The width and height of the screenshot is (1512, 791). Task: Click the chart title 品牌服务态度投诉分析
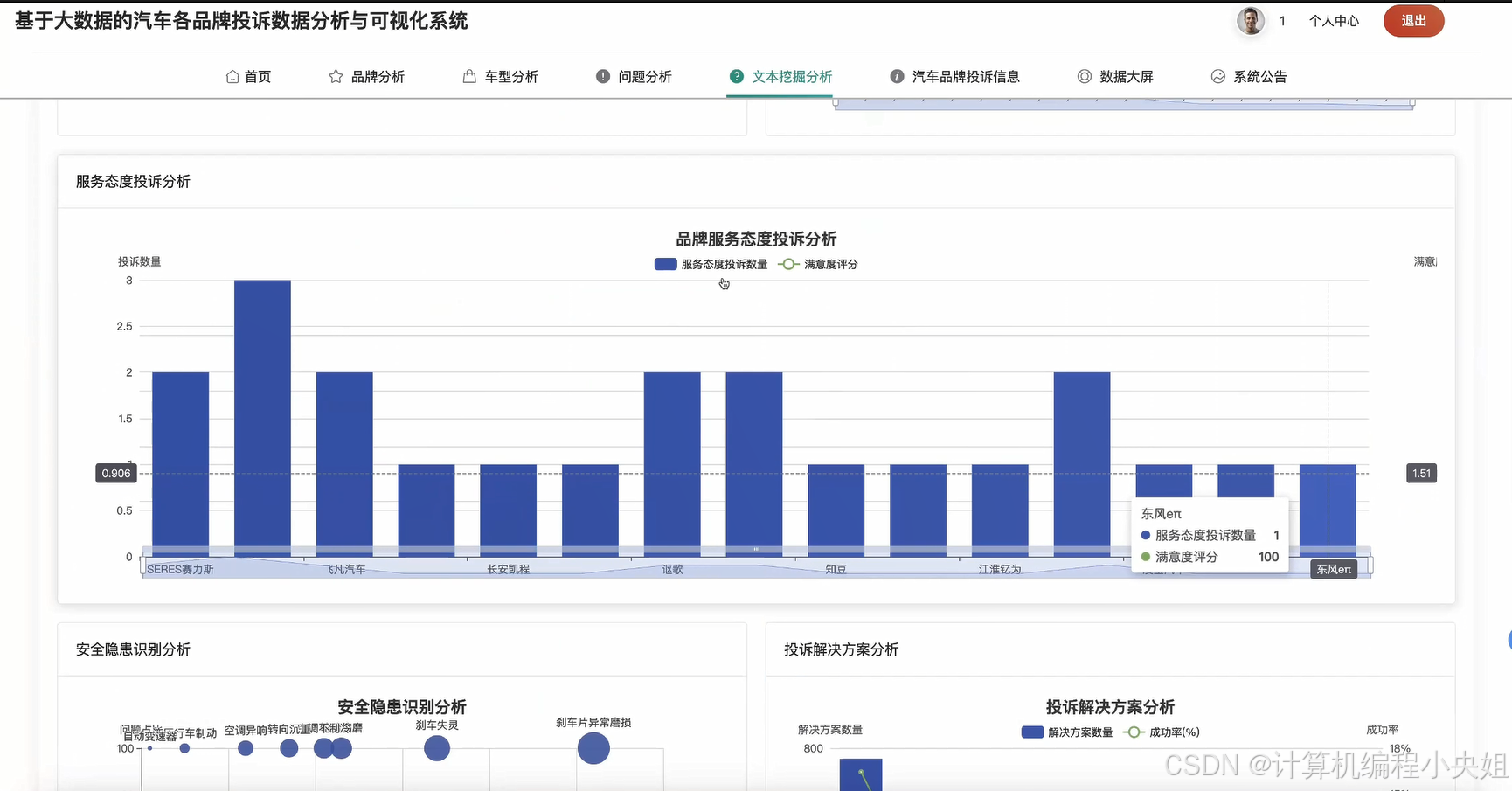tap(756, 239)
